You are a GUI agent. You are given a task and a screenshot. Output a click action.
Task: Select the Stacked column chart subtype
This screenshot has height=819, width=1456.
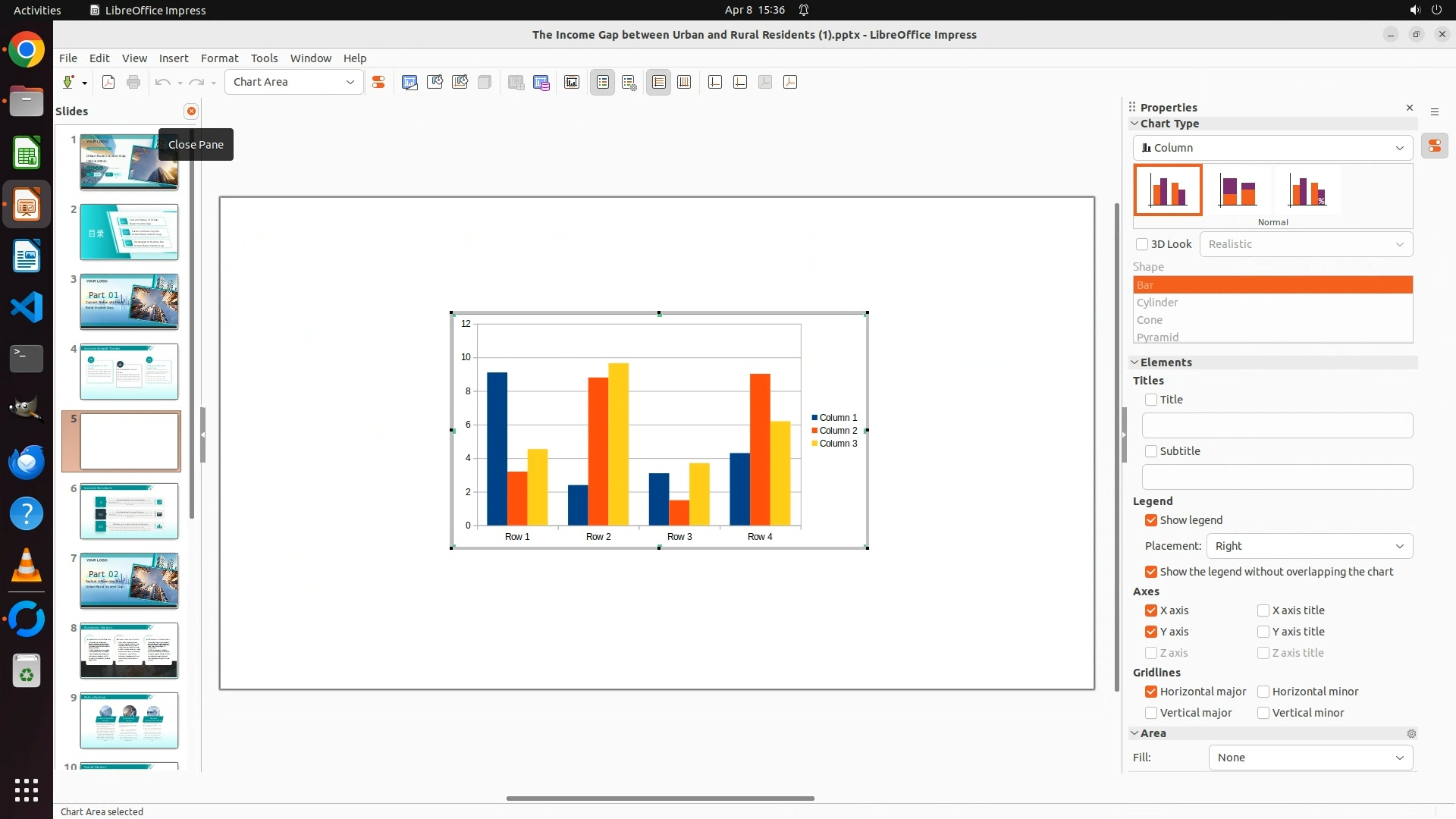tap(1238, 190)
